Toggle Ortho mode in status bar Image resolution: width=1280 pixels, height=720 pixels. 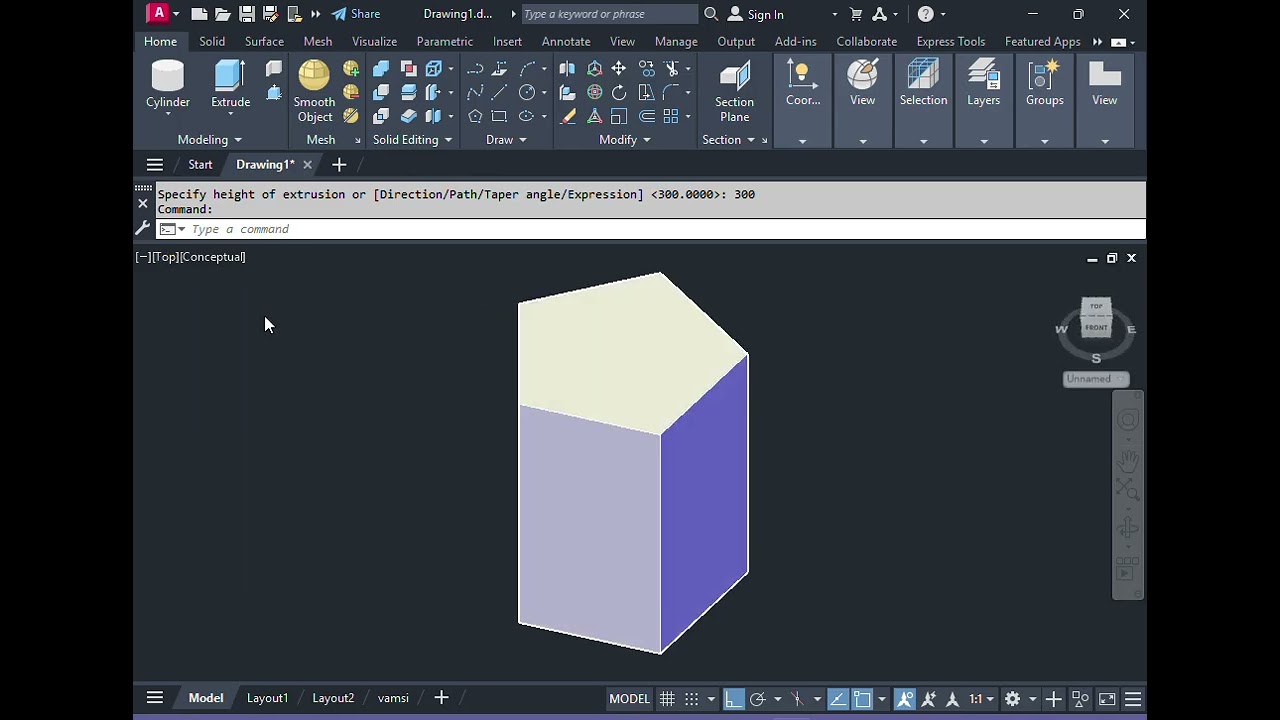733,699
